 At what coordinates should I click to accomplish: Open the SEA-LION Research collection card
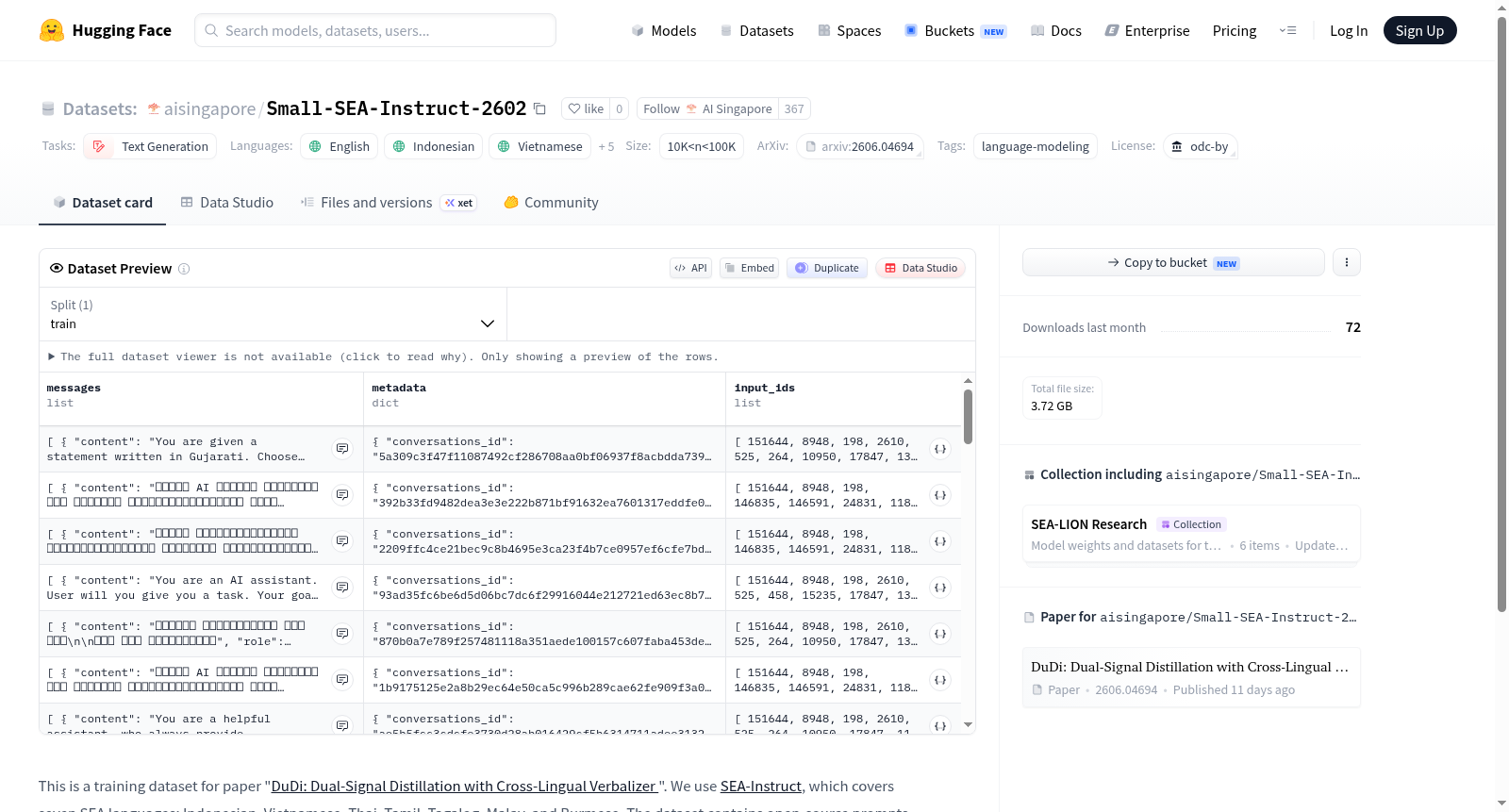1191,534
